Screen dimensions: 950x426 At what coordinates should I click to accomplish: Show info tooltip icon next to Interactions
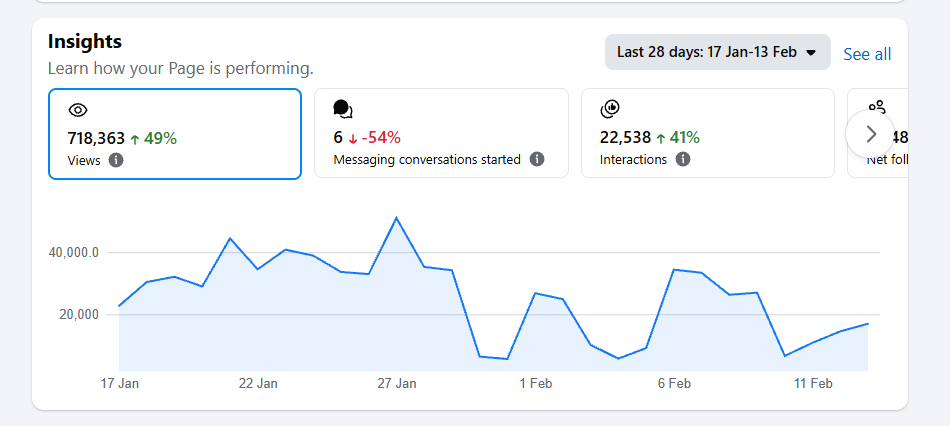point(683,159)
